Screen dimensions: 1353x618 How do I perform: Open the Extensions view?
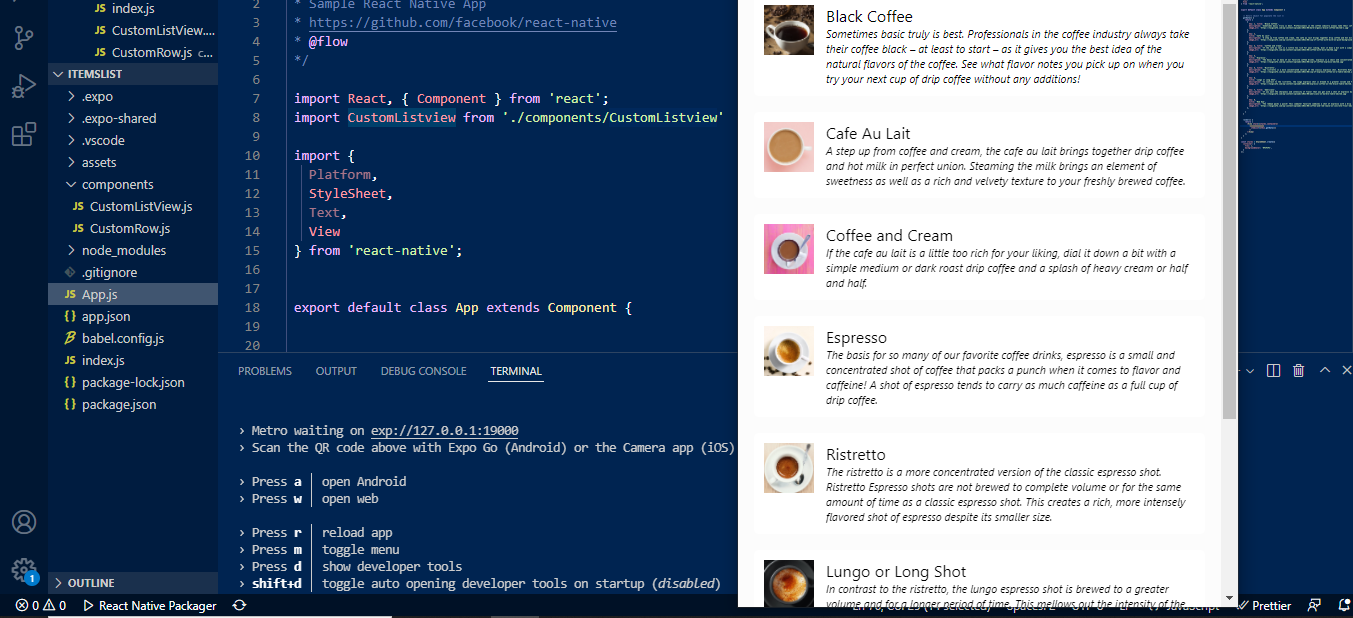[24, 135]
